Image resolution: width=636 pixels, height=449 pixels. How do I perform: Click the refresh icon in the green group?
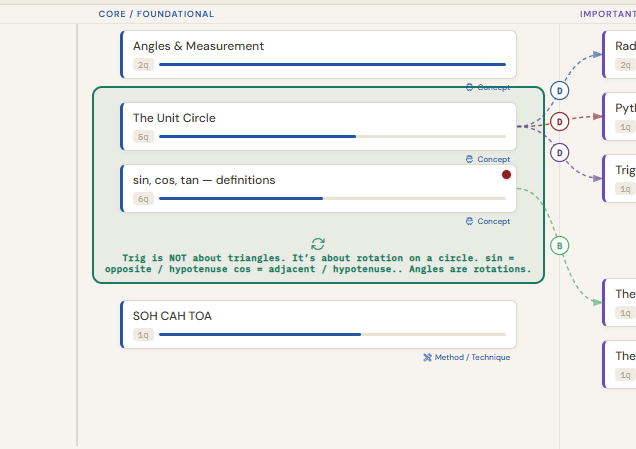(x=318, y=244)
